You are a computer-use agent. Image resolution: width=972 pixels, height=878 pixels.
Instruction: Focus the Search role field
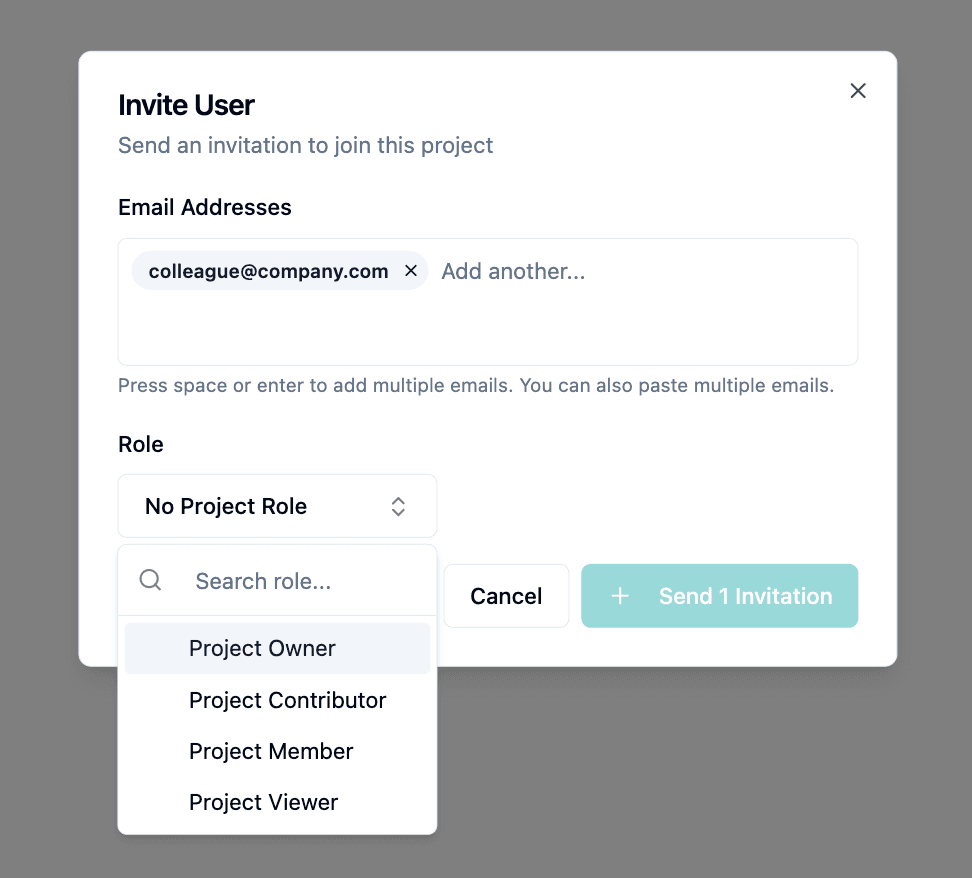pyautogui.click(x=300, y=581)
